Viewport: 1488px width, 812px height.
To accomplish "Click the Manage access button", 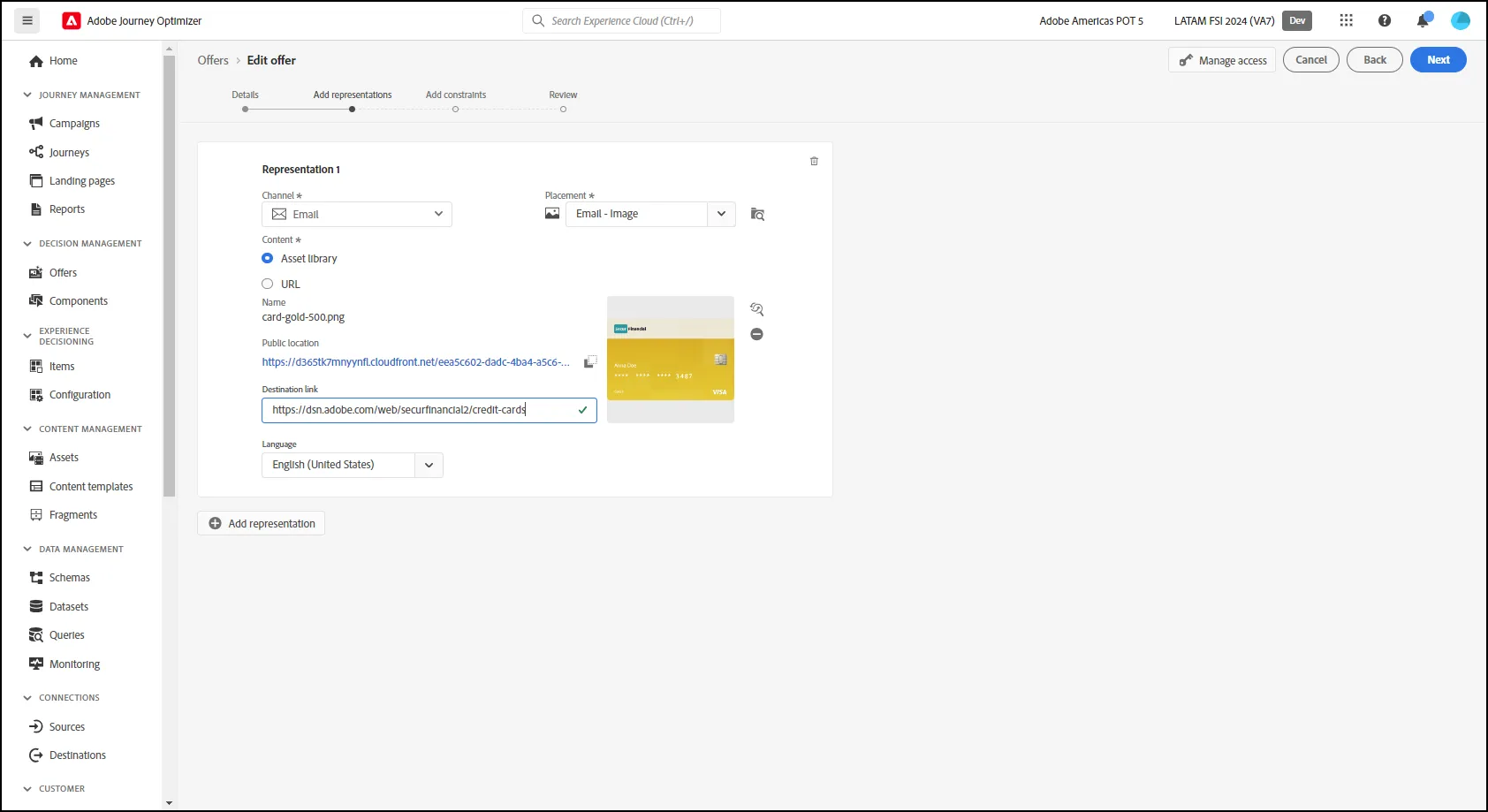I will tap(1222, 60).
